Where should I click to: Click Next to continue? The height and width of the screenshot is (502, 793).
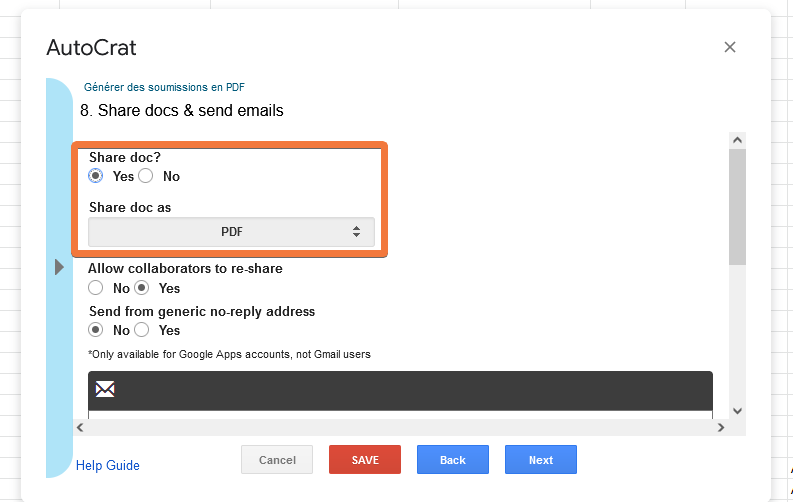[541, 460]
